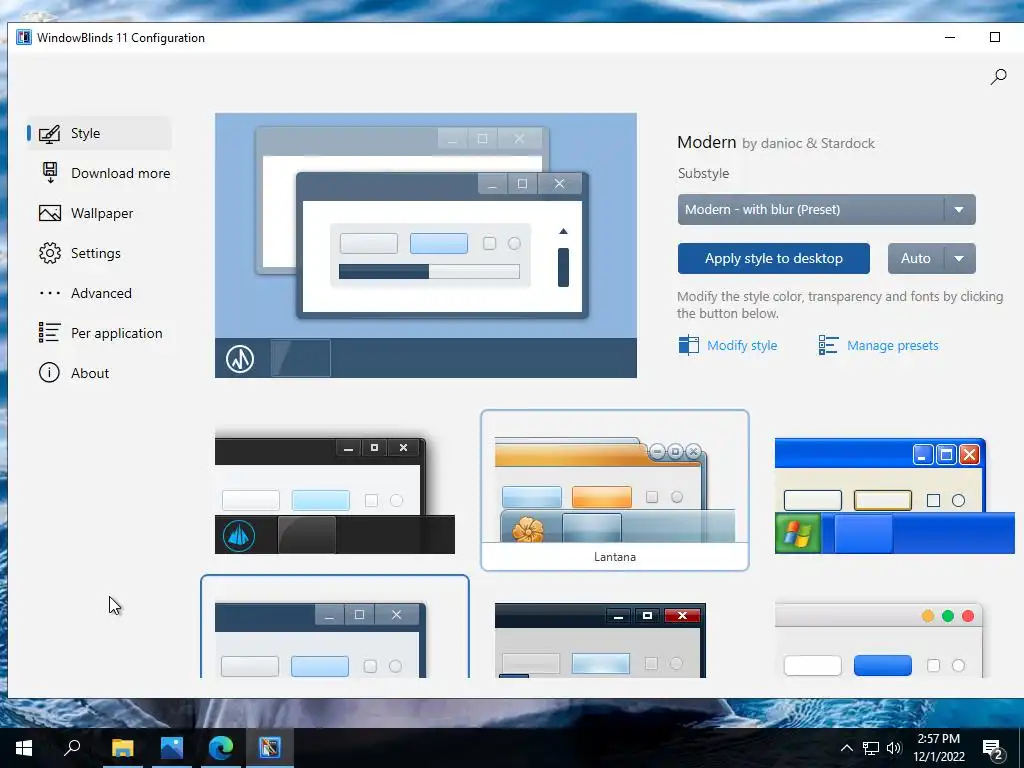Launch Microsoft Edge from taskbar
Screen dimensions: 1024x768
[221, 748]
